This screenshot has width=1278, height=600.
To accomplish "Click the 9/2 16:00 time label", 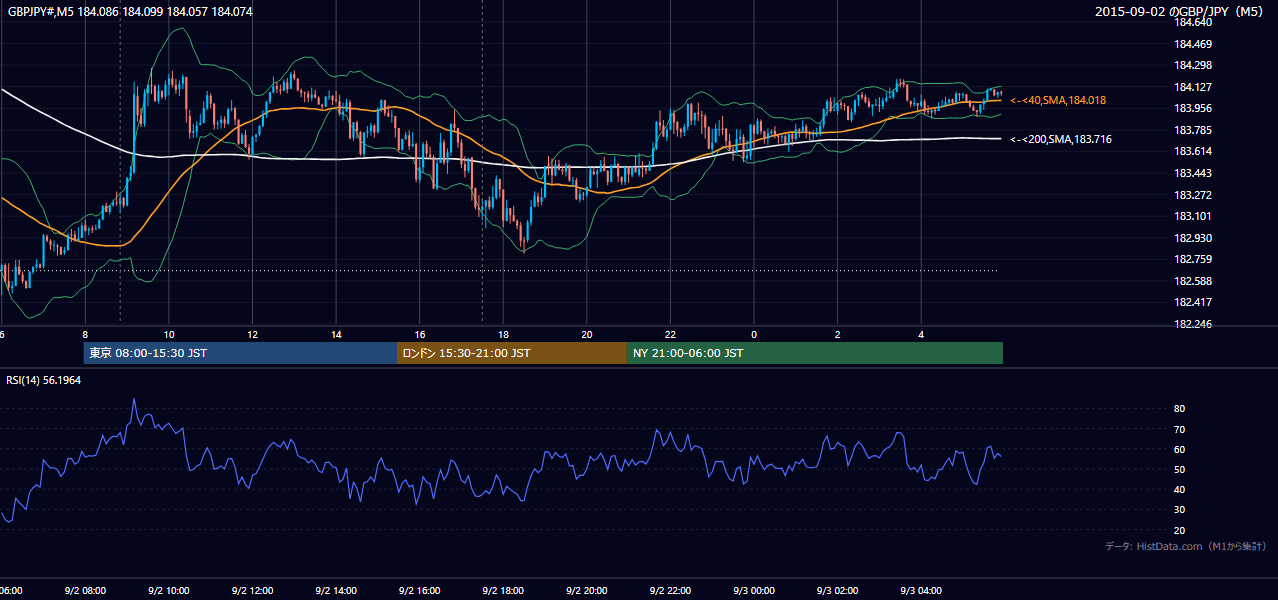I will click(x=419, y=590).
